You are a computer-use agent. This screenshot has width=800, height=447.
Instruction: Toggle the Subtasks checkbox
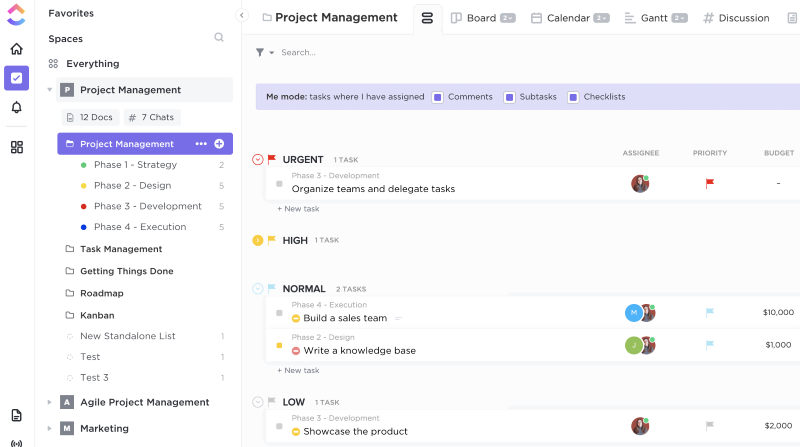[509, 97]
